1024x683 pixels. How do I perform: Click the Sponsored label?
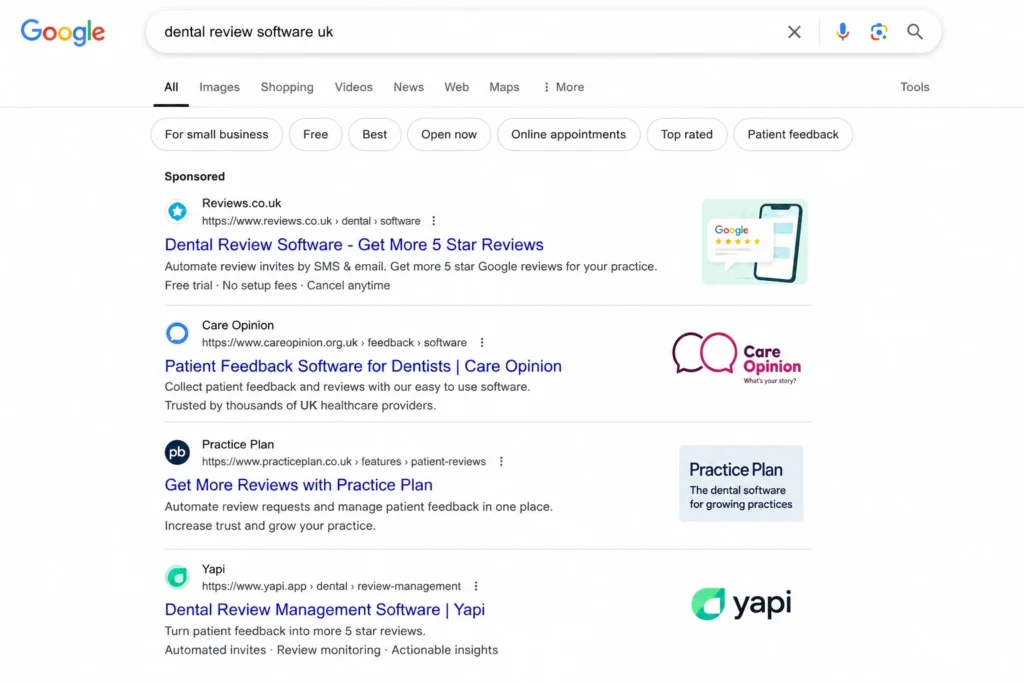[195, 176]
